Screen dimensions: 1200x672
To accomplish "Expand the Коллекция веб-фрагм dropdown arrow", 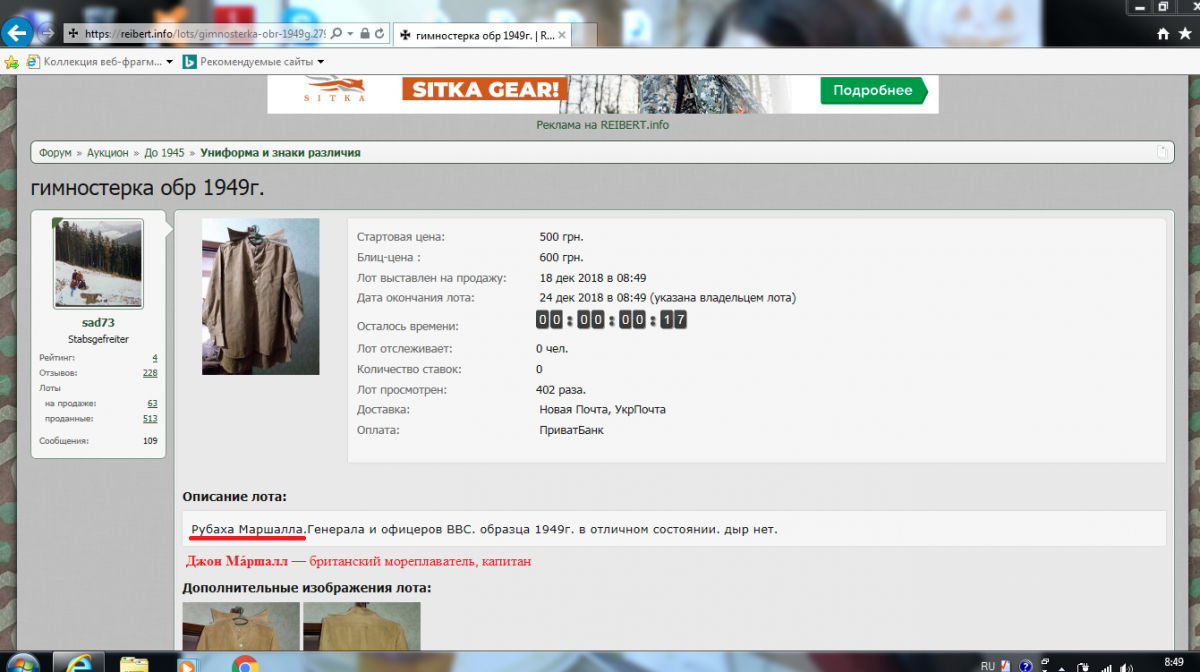I will click(168, 61).
